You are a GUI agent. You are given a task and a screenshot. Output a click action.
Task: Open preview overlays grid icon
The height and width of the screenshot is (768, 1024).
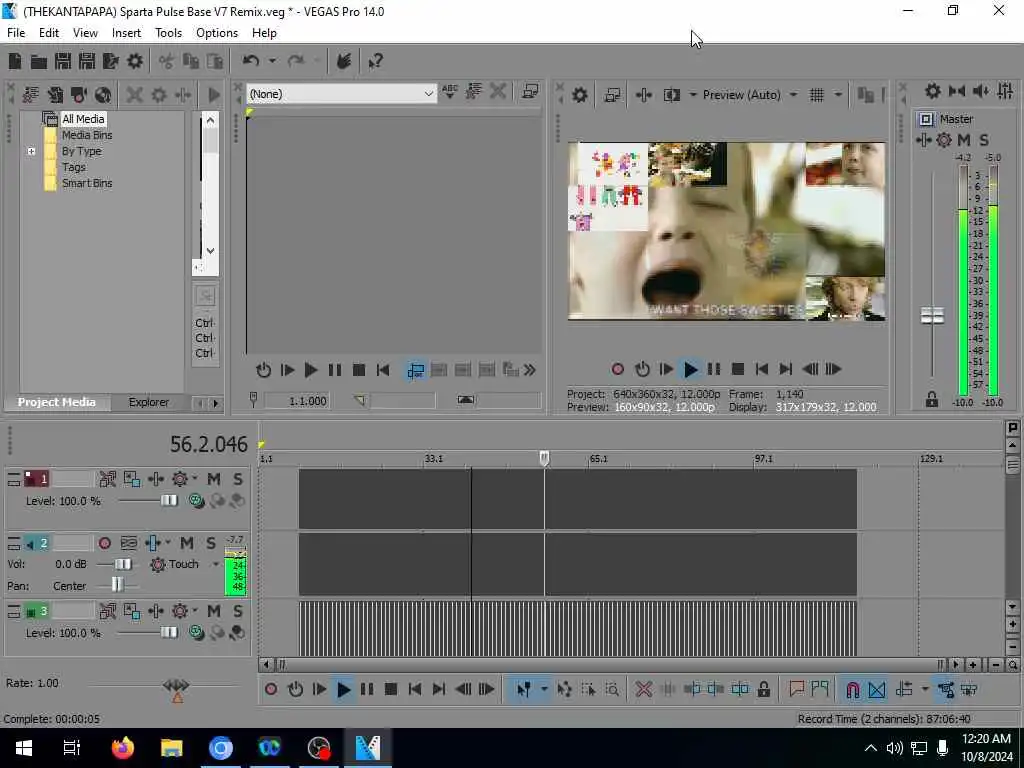coord(816,95)
